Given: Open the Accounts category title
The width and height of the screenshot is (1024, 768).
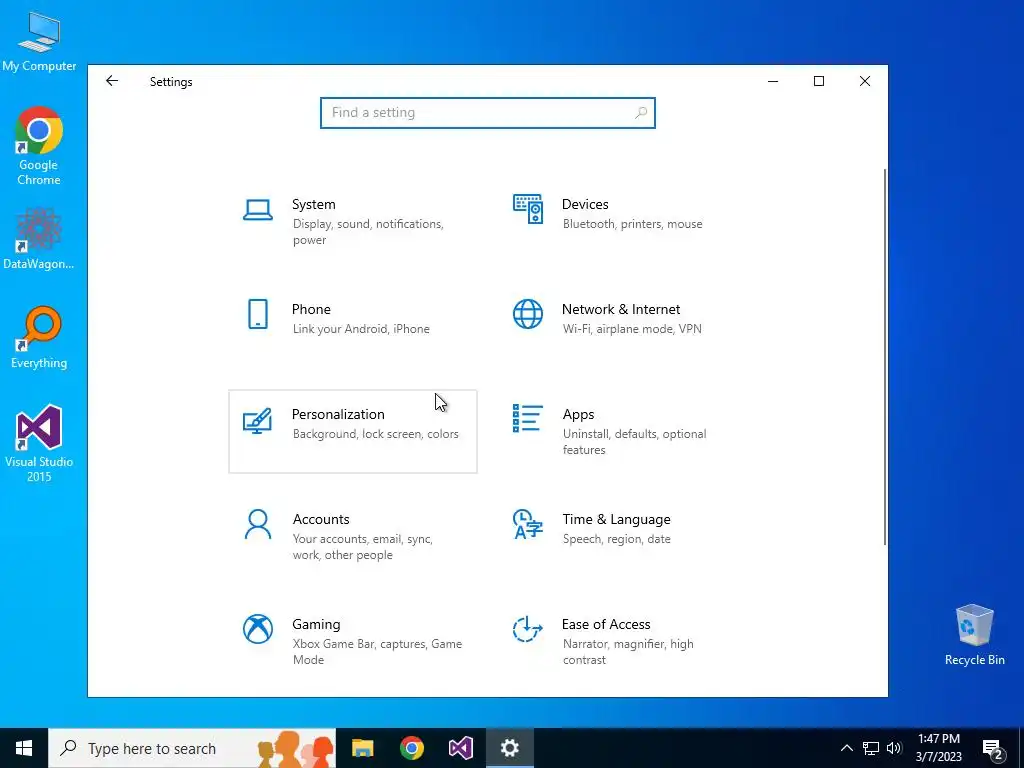Looking at the screenshot, I should (x=321, y=519).
